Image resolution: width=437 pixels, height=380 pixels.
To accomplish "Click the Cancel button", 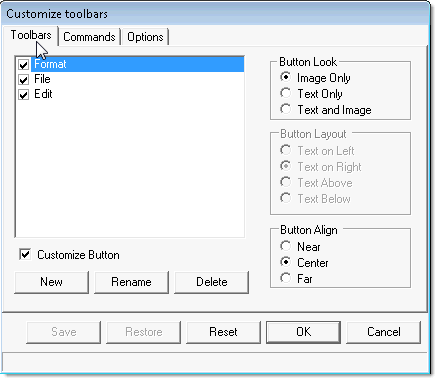I will (x=384, y=332).
